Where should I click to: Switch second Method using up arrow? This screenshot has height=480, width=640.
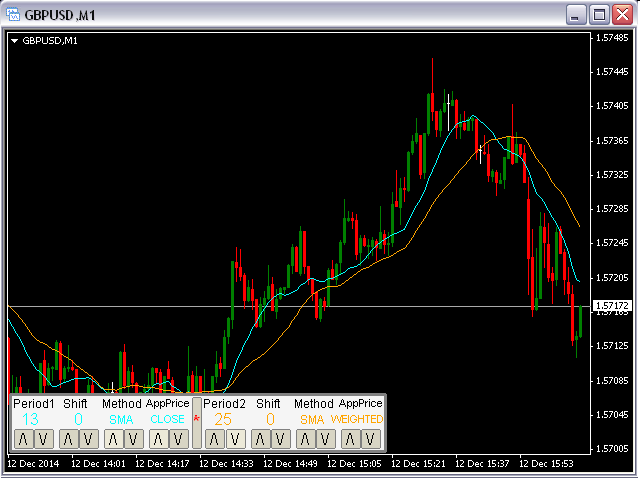tap(305, 438)
